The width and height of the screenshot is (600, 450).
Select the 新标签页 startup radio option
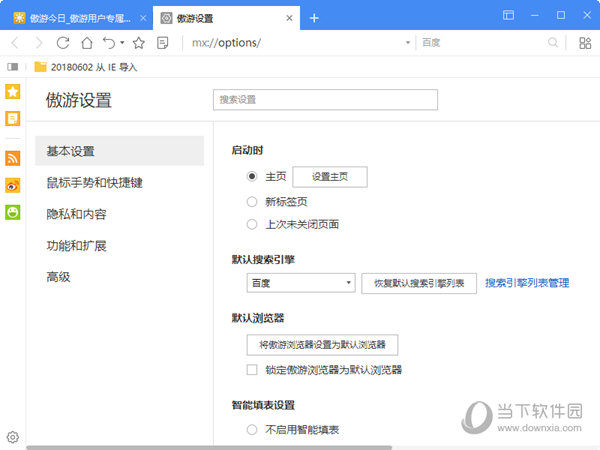252,201
